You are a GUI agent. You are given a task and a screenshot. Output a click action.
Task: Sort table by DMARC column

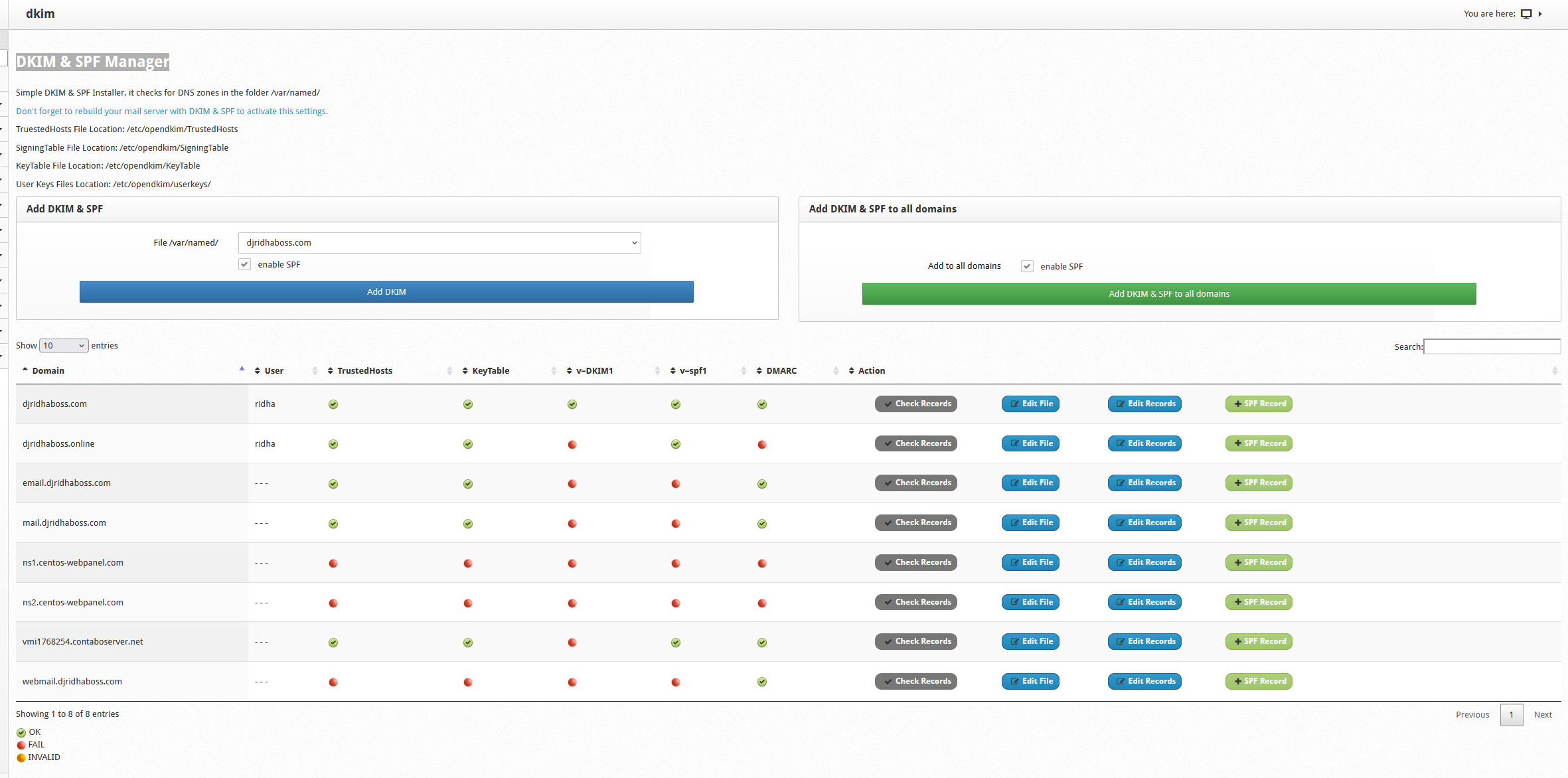tap(781, 371)
